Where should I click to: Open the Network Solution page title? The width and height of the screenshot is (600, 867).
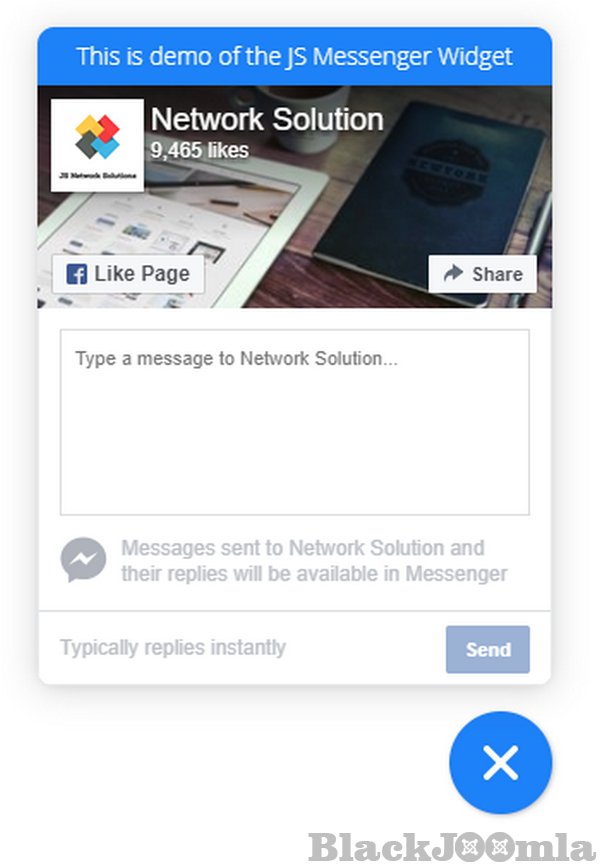click(x=267, y=119)
